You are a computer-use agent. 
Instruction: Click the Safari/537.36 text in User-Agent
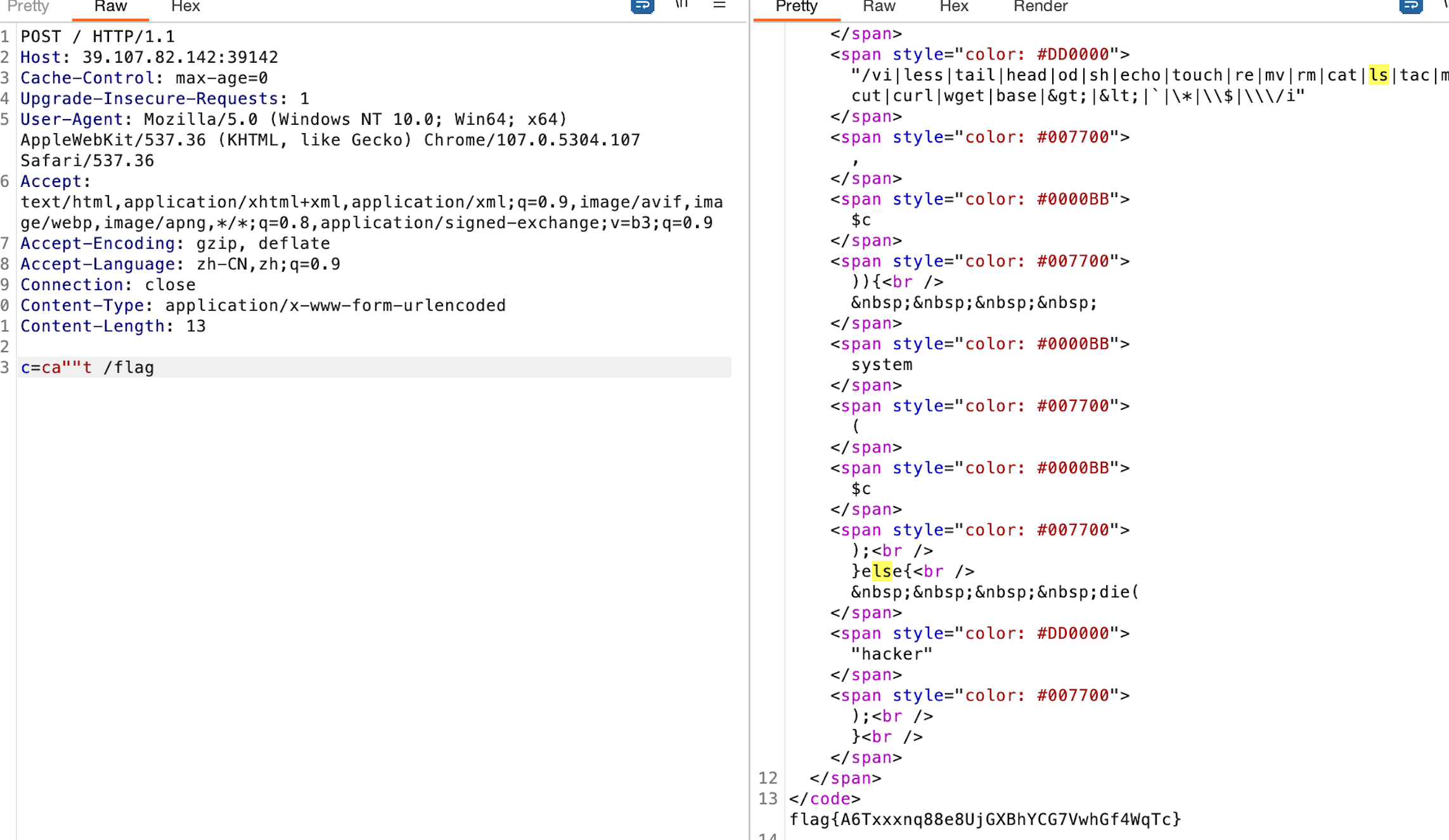(87, 161)
